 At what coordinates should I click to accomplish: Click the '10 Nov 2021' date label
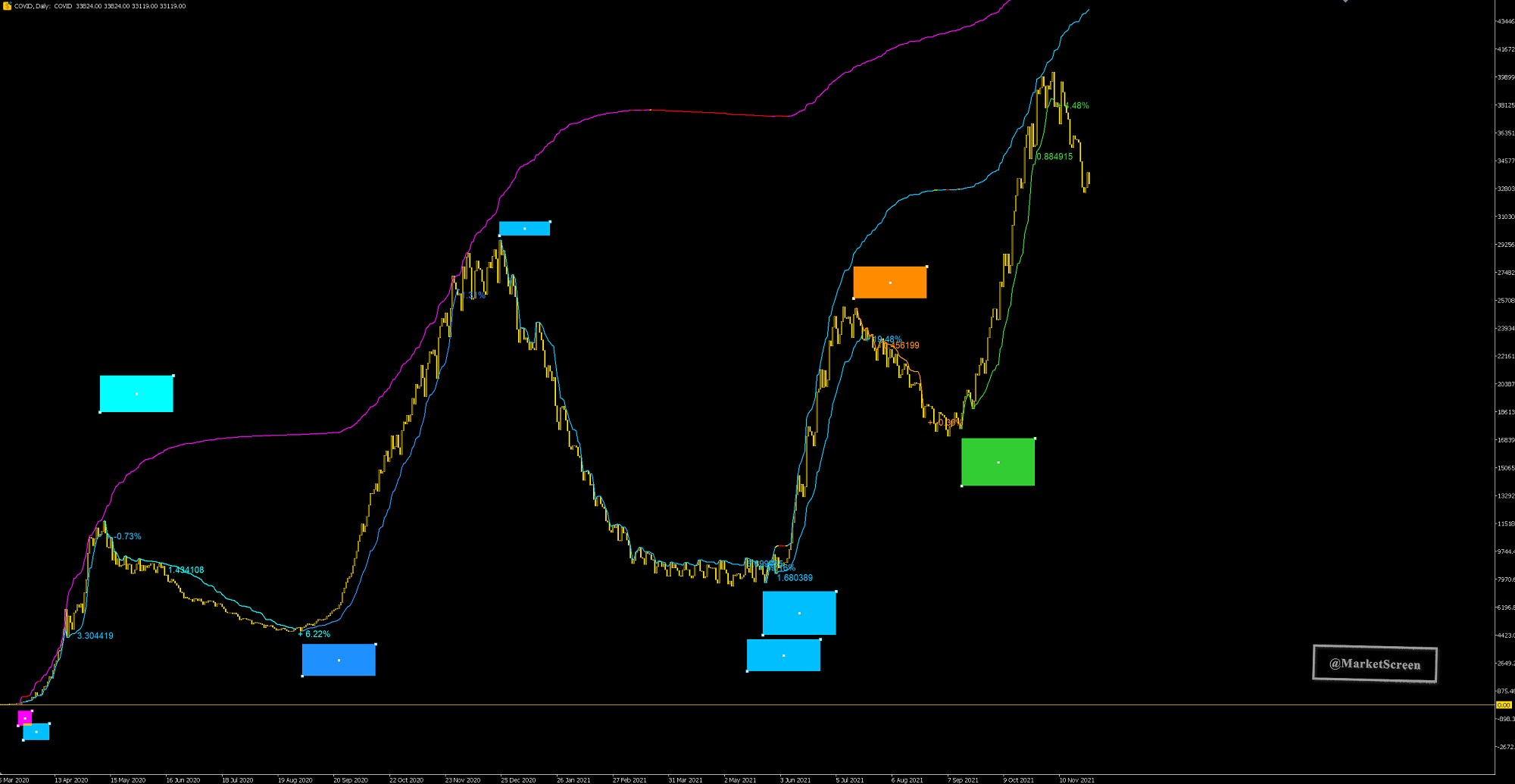[1076, 780]
